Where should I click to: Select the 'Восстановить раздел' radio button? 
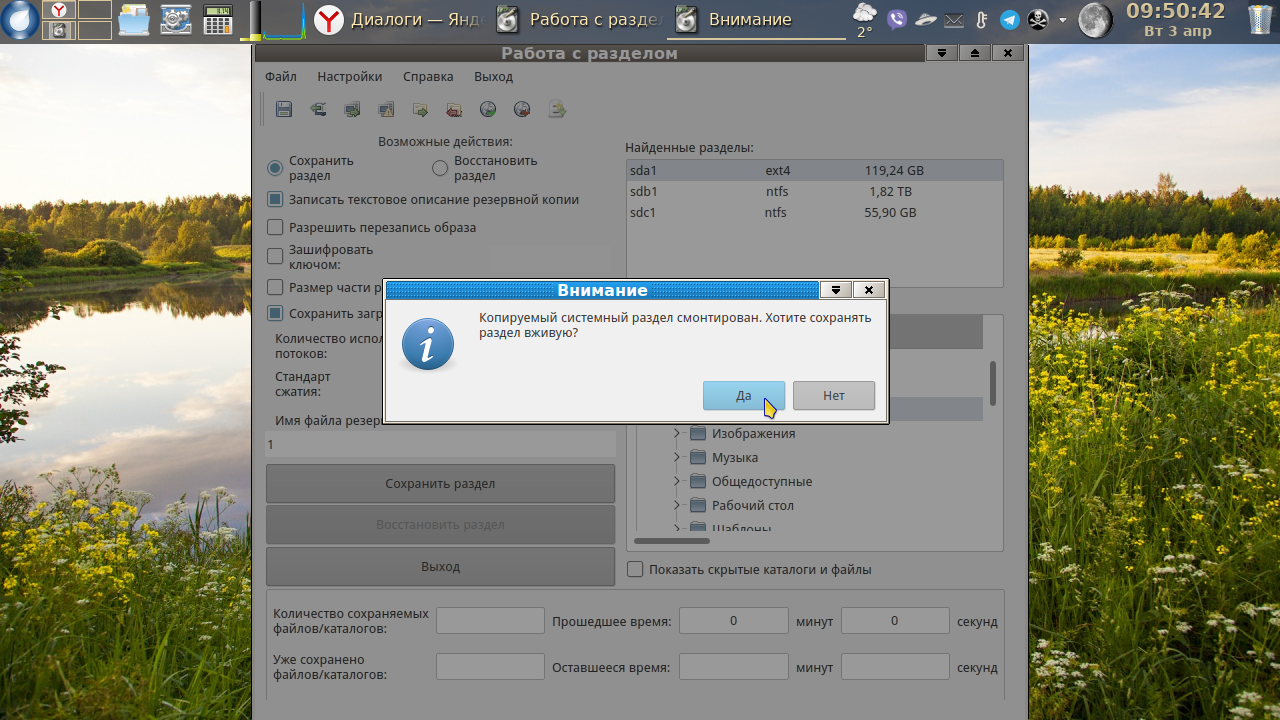440,168
